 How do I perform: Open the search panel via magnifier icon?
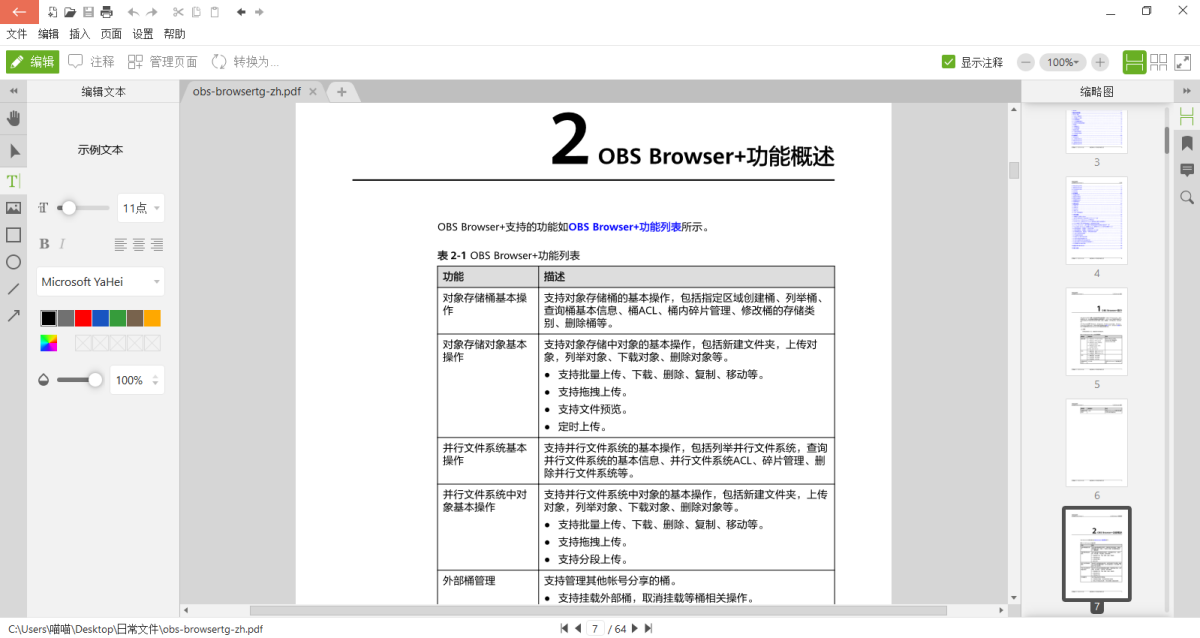[x=1186, y=197]
